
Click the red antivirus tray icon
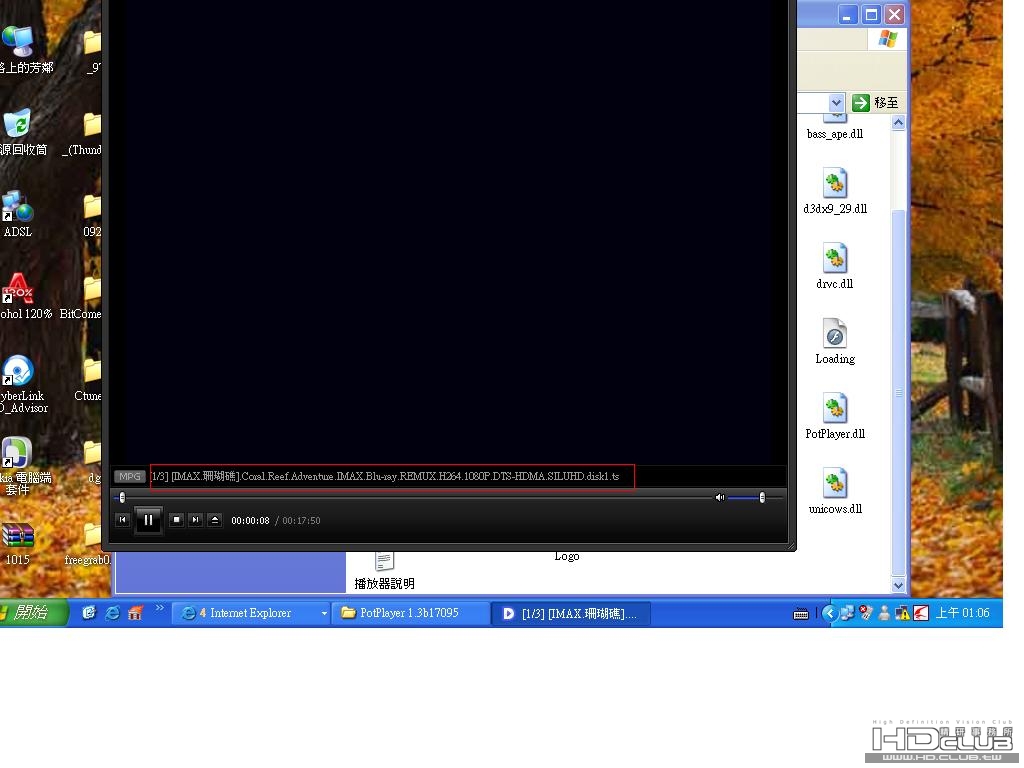(921, 613)
